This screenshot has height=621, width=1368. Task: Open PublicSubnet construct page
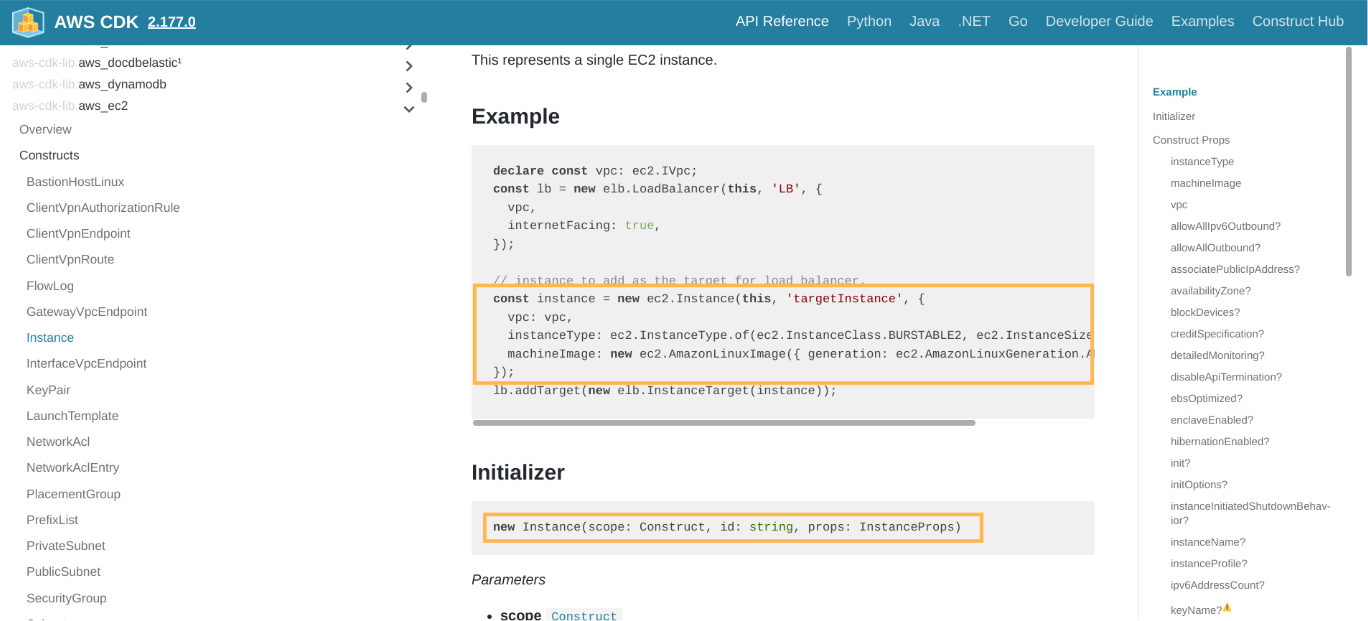(63, 572)
